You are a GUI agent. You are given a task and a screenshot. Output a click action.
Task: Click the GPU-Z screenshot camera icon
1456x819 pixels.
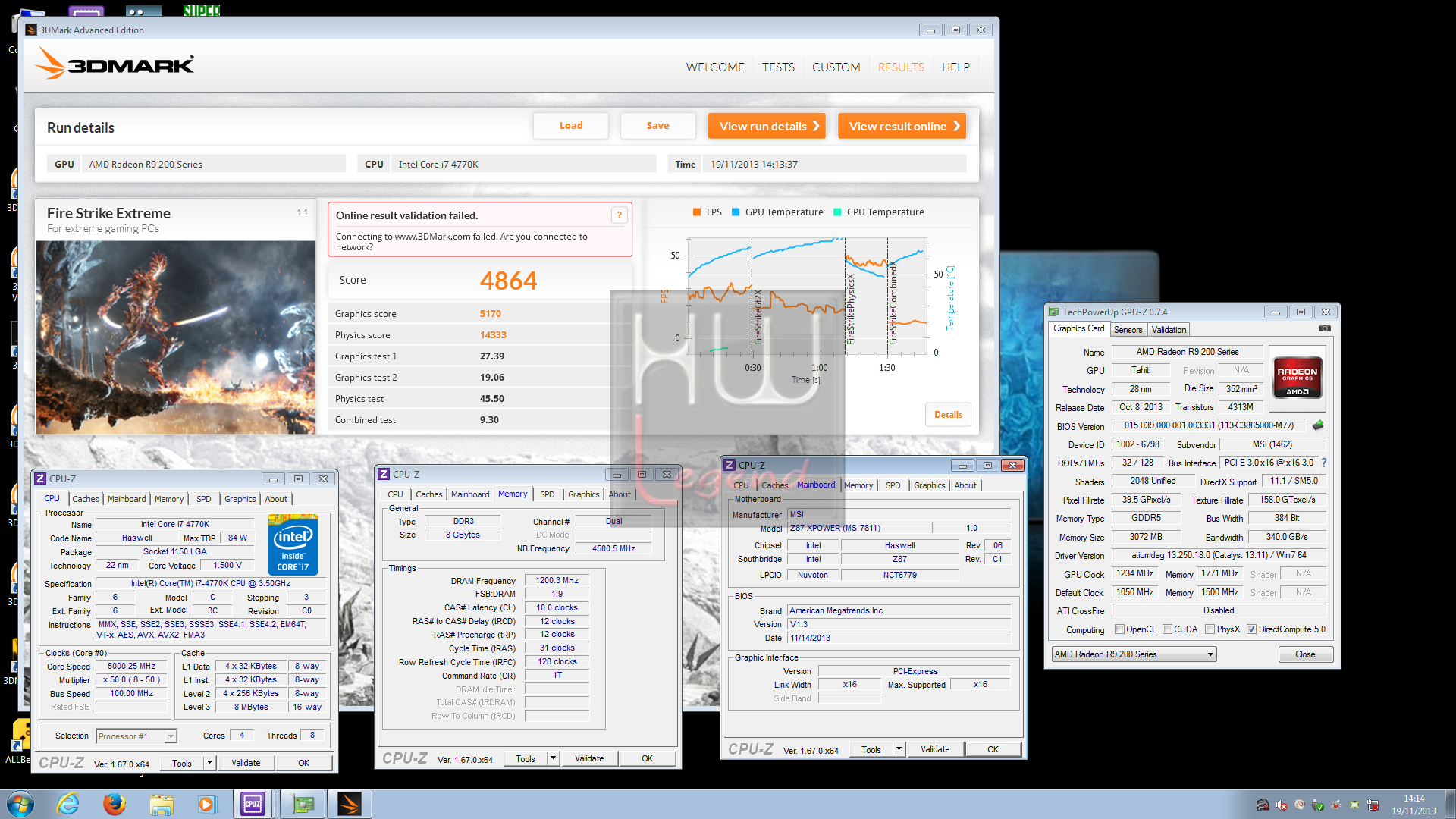pyautogui.click(x=1324, y=328)
